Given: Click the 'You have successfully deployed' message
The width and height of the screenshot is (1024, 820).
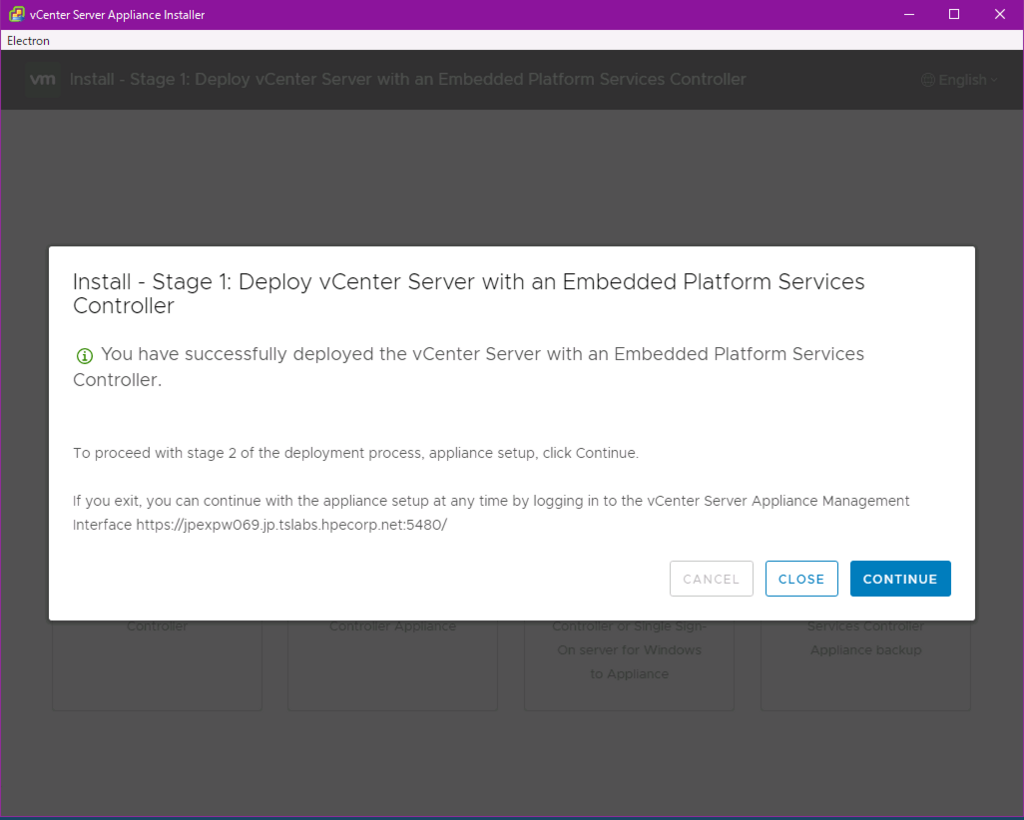Looking at the screenshot, I should click(x=468, y=366).
